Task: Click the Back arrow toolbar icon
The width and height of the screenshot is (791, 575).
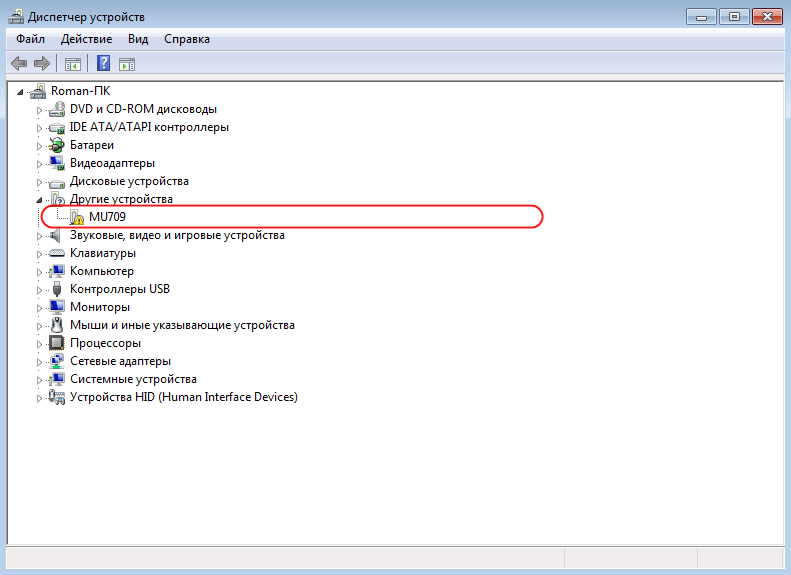Action: [18, 64]
